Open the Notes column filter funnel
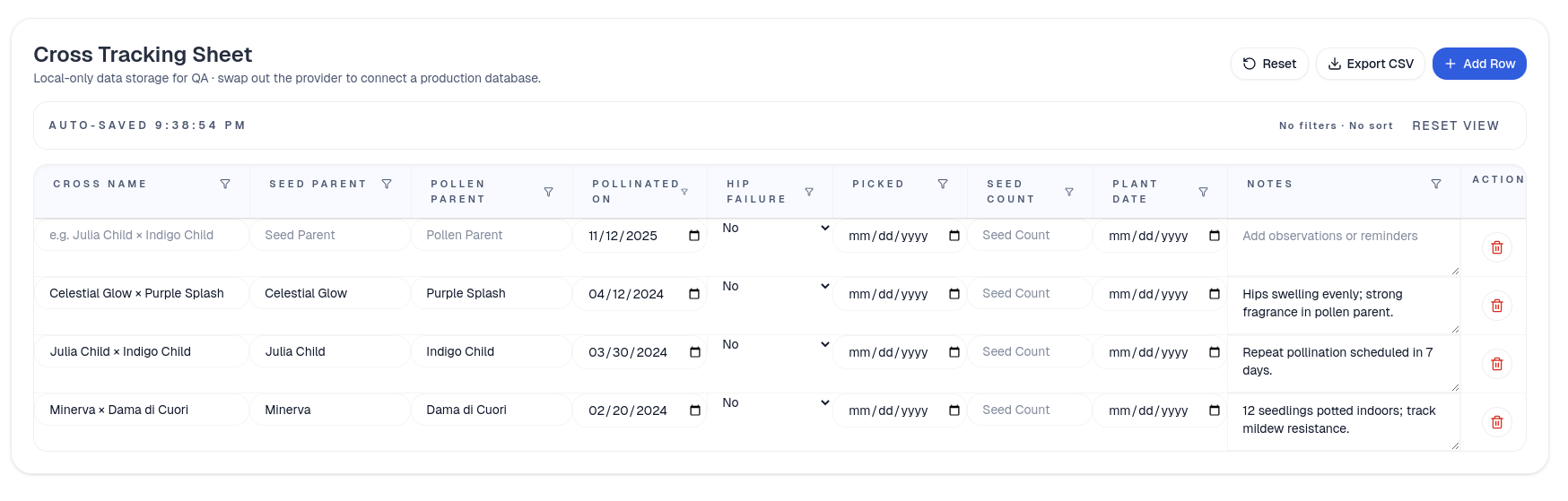The image size is (1568, 501). tap(1436, 184)
